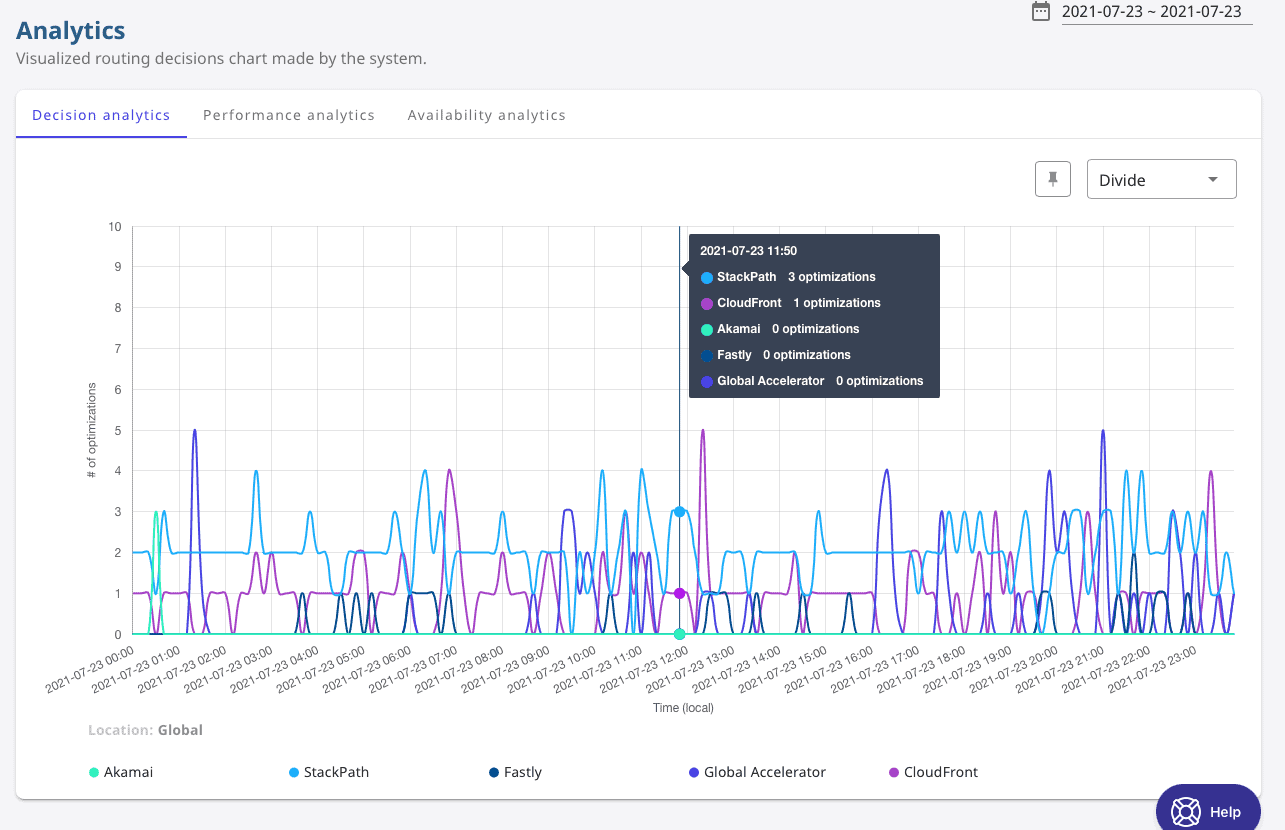Click tooltip row Global Accelerator 0 optimizations

[x=812, y=381]
